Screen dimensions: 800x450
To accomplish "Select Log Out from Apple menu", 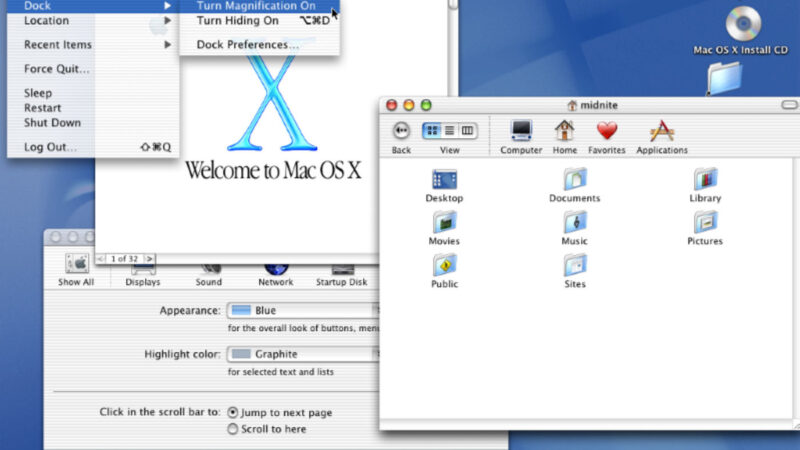I will click(93, 147).
